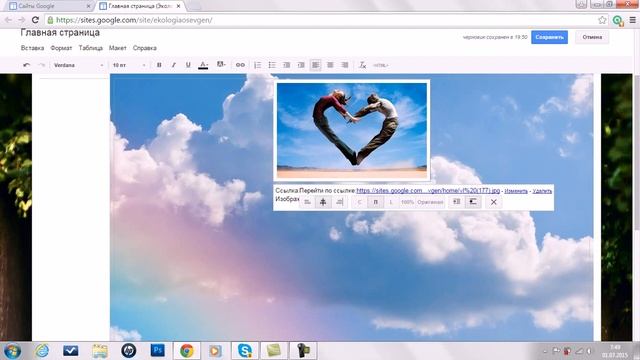Open the text background color picker

pyautogui.click(x=221, y=64)
